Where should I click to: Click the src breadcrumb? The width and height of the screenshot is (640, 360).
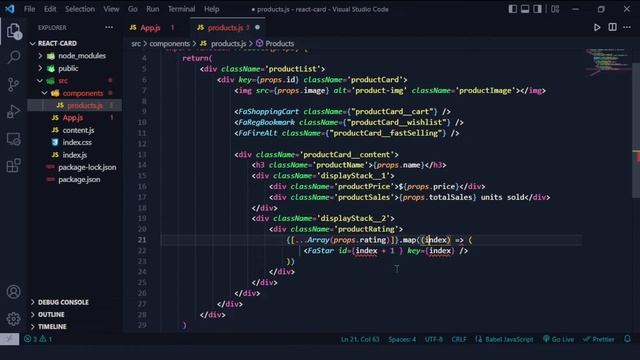click(x=136, y=43)
